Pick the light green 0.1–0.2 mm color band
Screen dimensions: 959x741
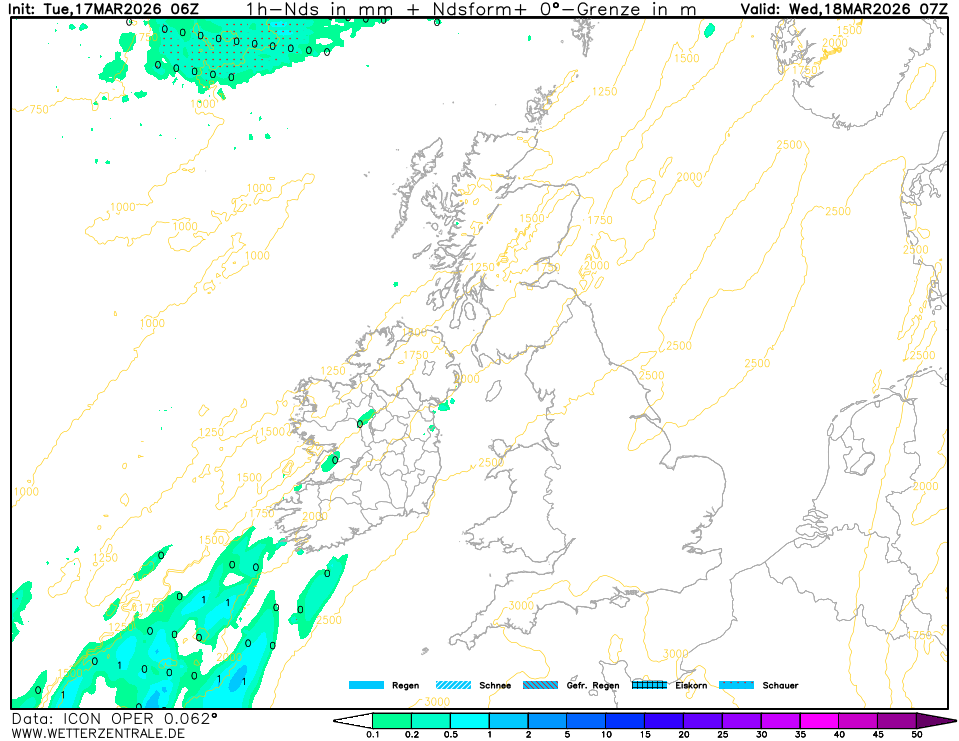[391, 720]
